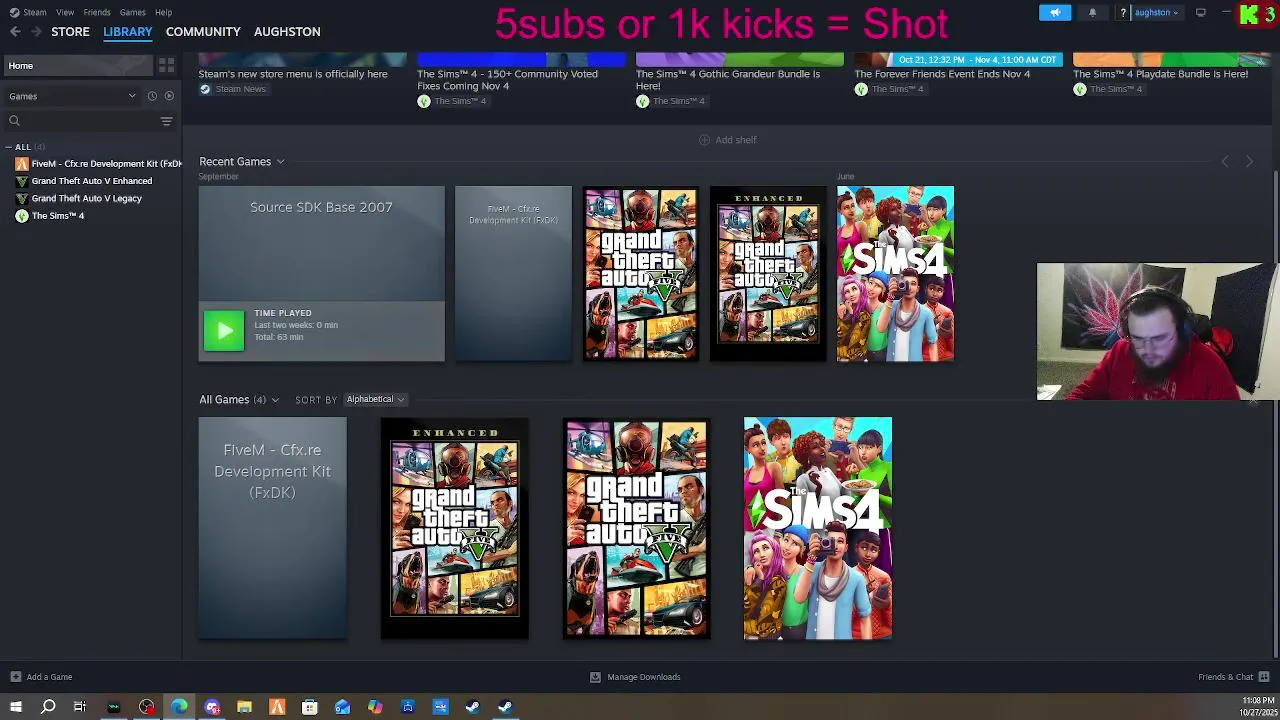
Task: Go to the STORE tab
Action: coord(70,32)
